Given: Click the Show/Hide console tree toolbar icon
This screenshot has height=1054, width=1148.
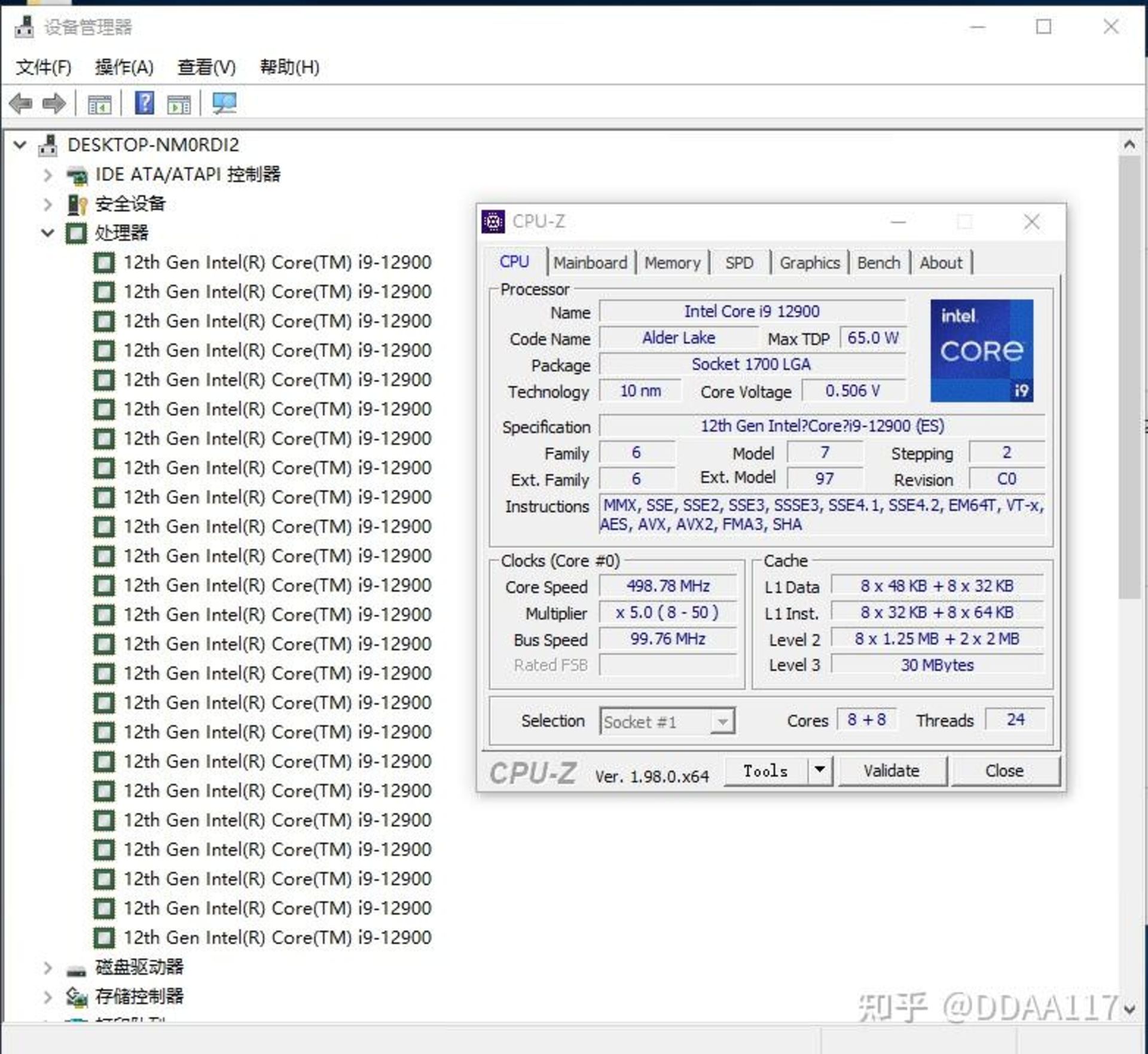Looking at the screenshot, I should coord(101,103).
